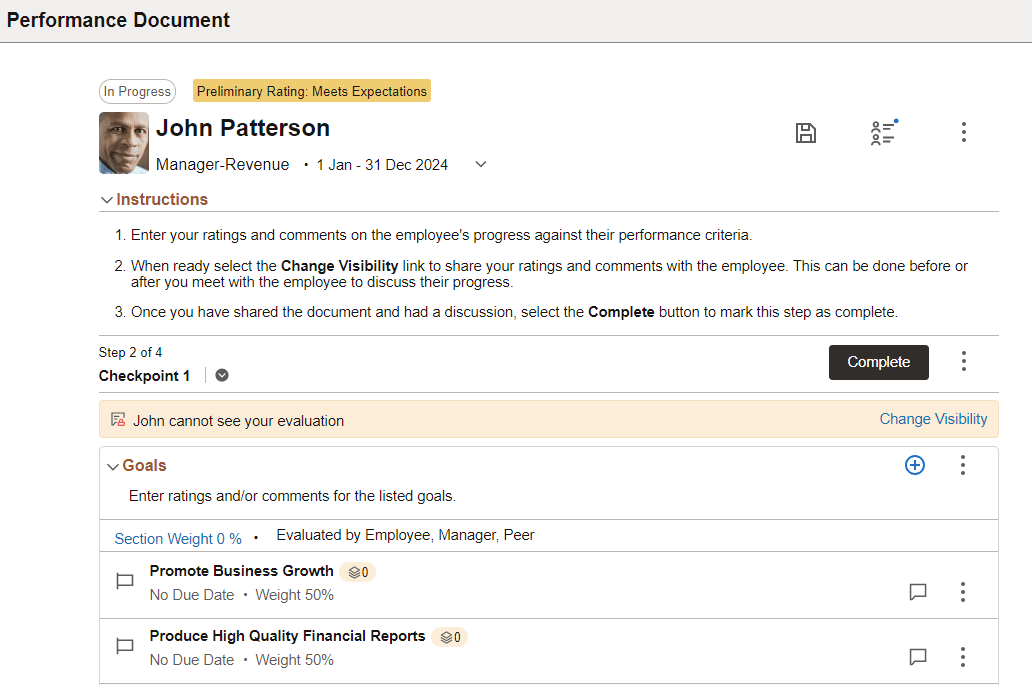
Task: Open the participant evaluations icon with blue dot
Action: pos(883,132)
